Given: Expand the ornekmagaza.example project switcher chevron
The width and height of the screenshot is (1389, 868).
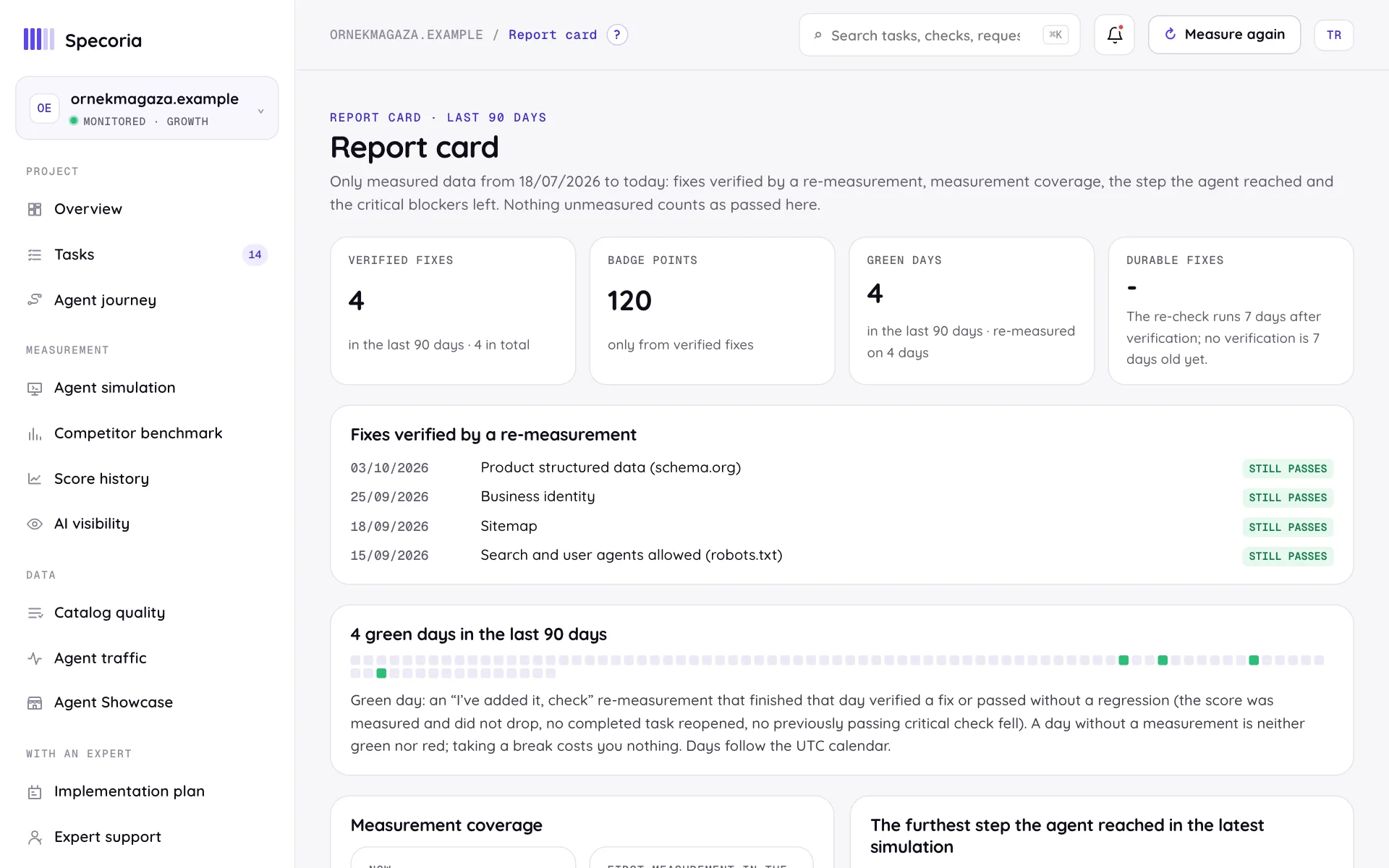Looking at the screenshot, I should pyautogui.click(x=261, y=111).
